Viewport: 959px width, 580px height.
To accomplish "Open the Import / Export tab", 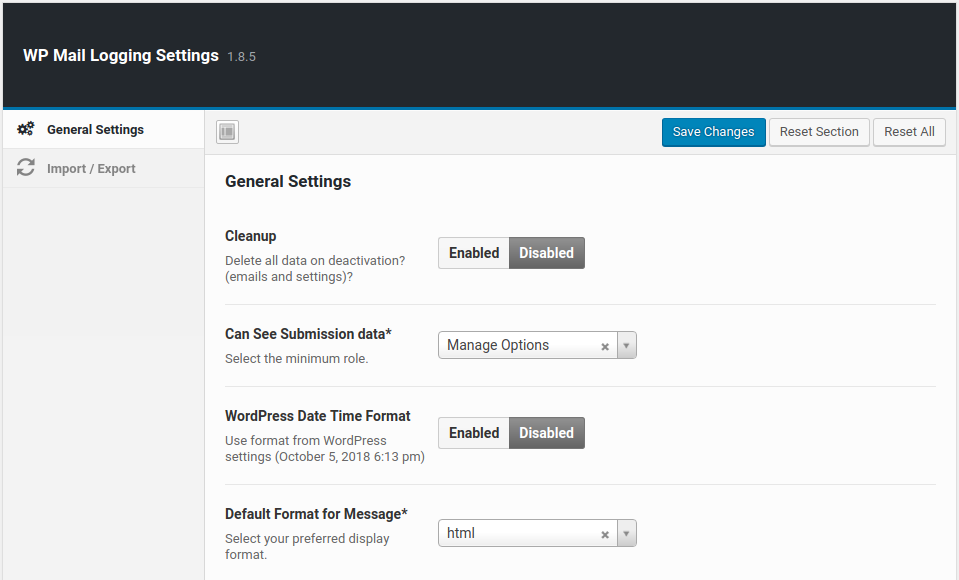I will [91, 168].
